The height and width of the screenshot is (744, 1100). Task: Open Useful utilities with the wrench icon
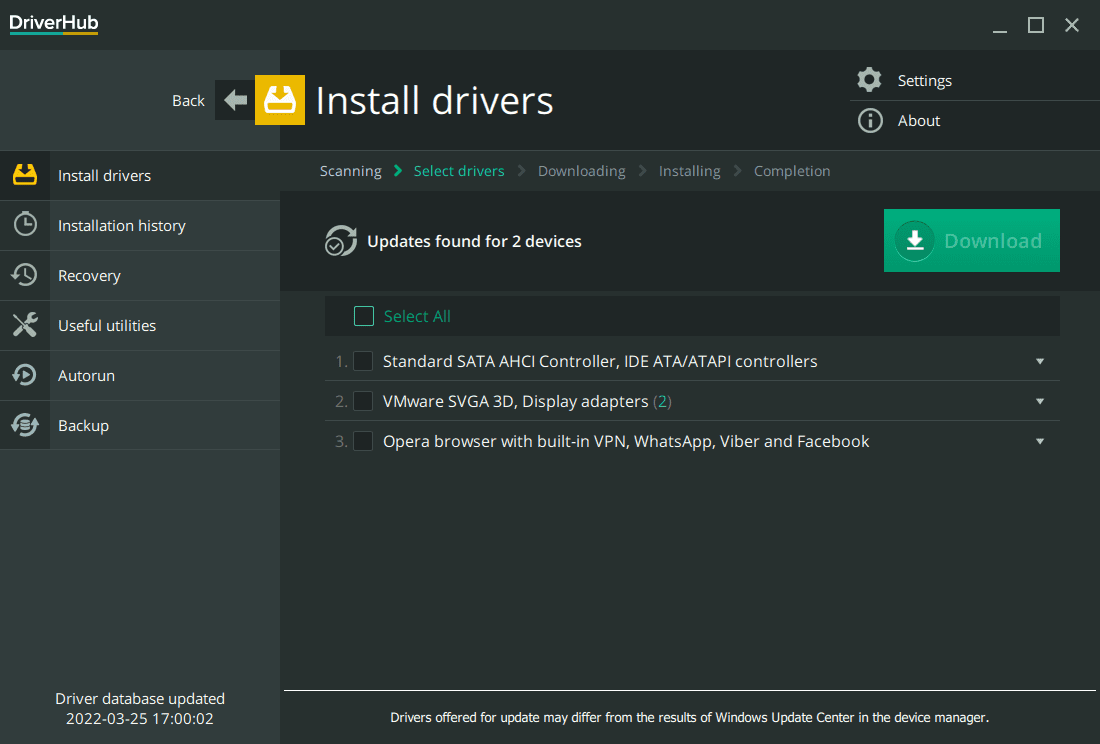coord(24,325)
